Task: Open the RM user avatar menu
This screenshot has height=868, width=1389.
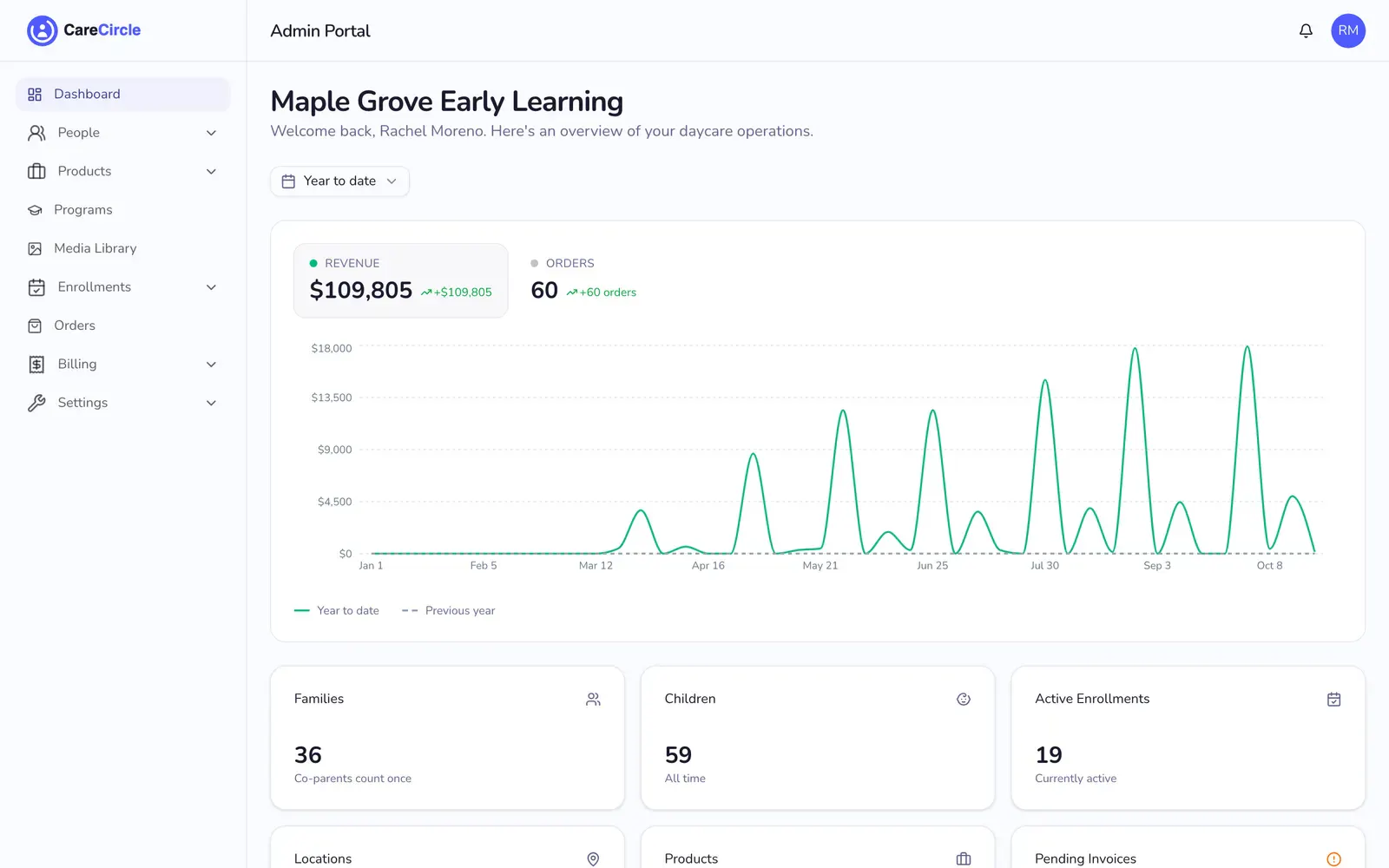Action: pos(1348,30)
